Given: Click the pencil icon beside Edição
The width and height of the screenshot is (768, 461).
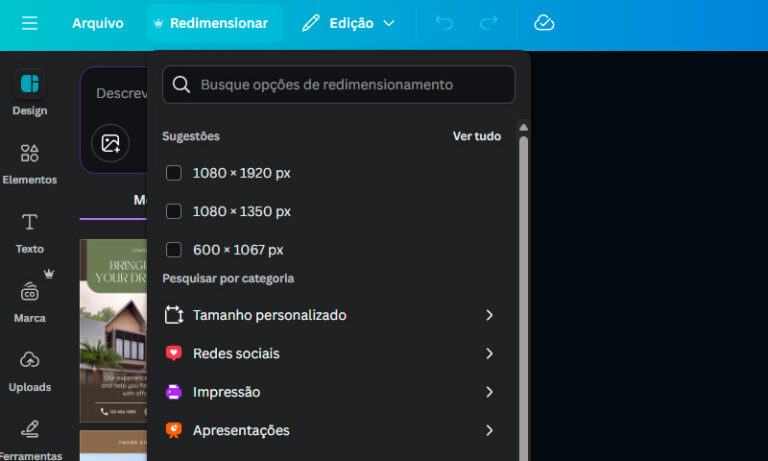Looking at the screenshot, I should coord(311,23).
